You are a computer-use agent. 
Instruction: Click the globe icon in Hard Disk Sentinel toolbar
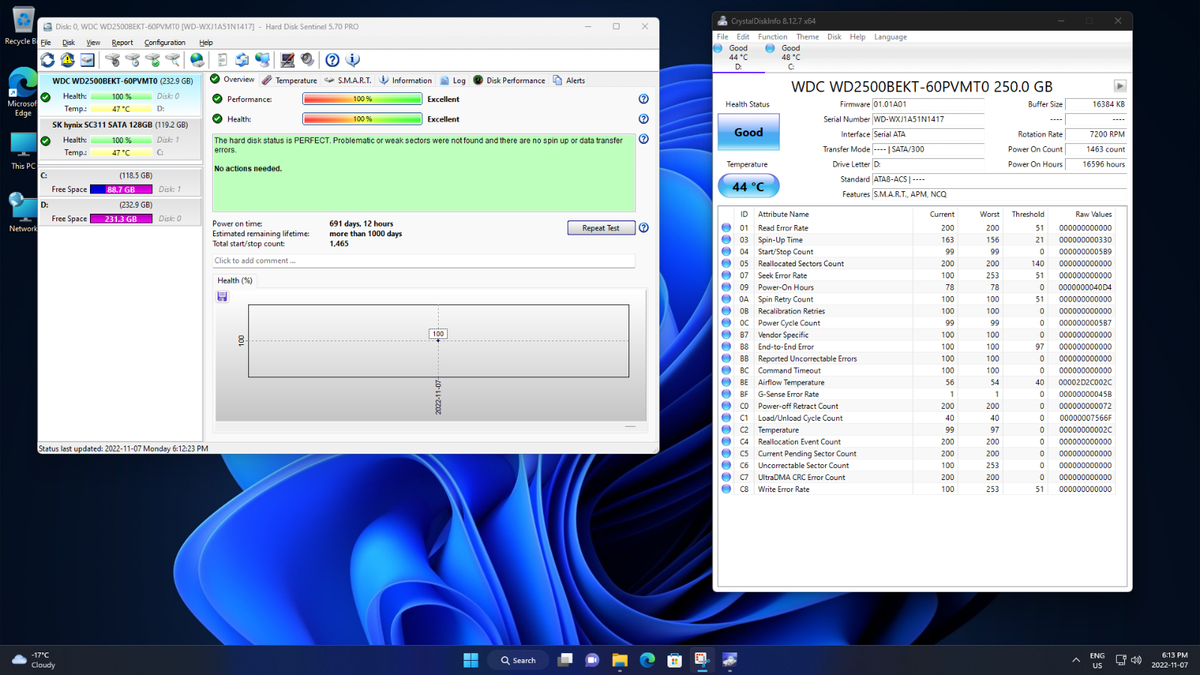click(196, 59)
